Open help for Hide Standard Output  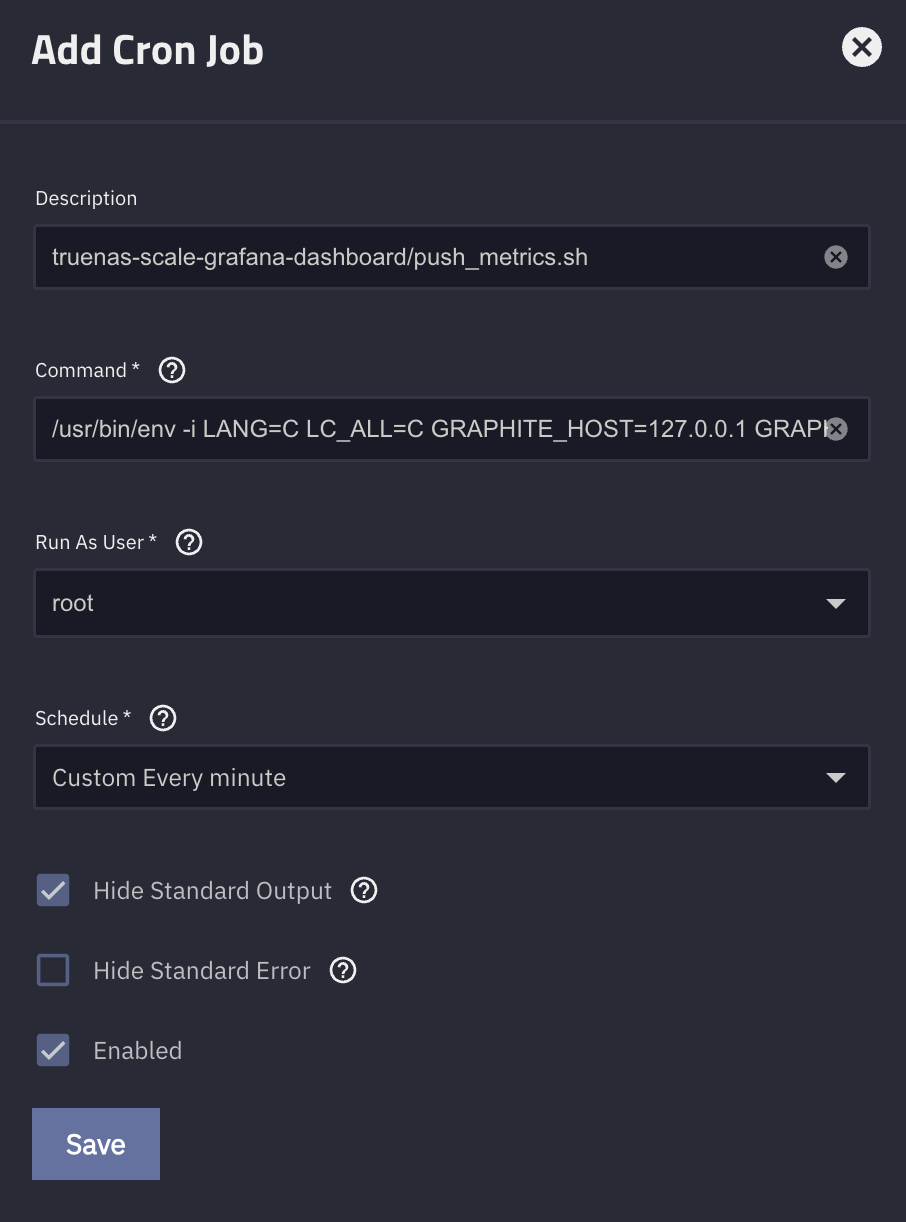click(x=364, y=890)
